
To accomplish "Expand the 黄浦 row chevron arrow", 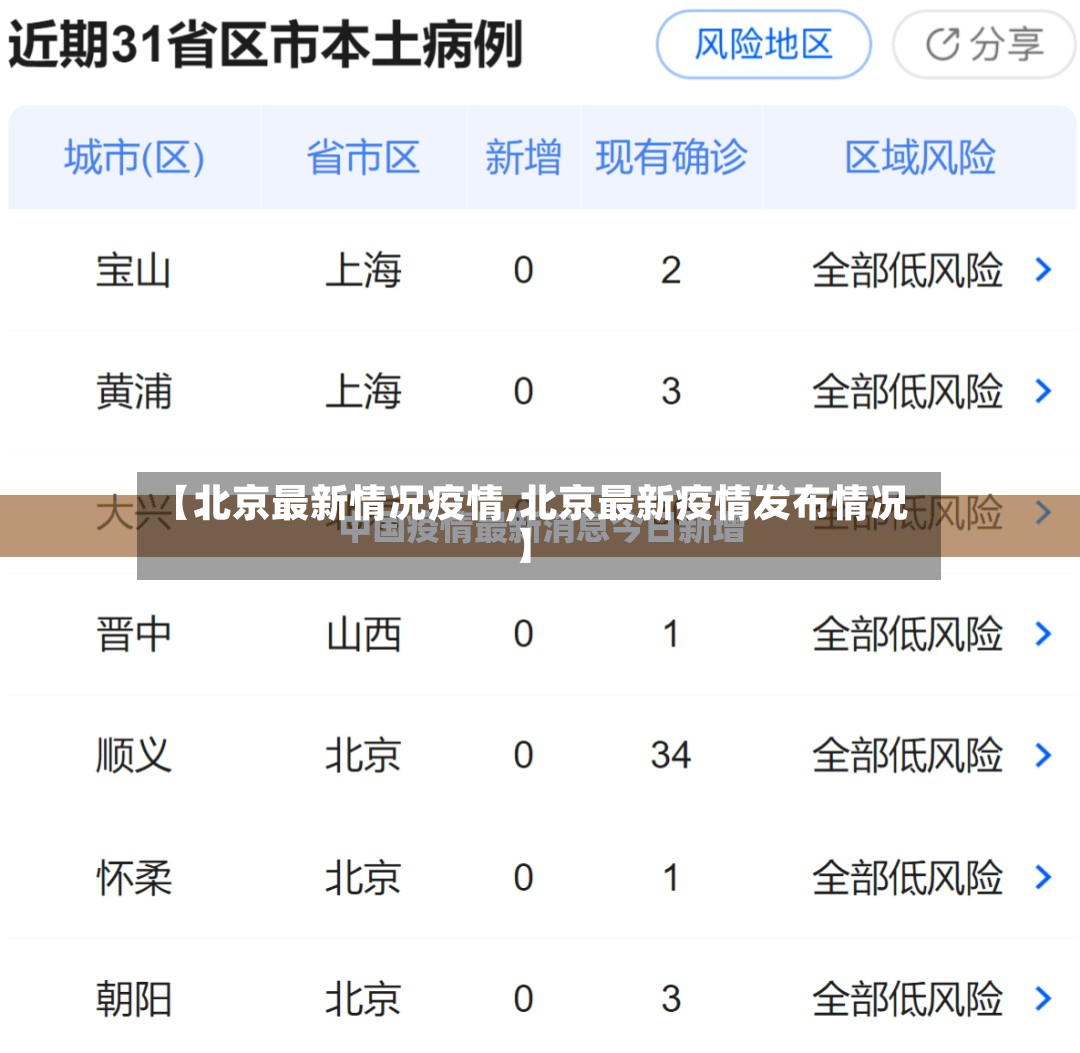I will click(x=1043, y=391).
